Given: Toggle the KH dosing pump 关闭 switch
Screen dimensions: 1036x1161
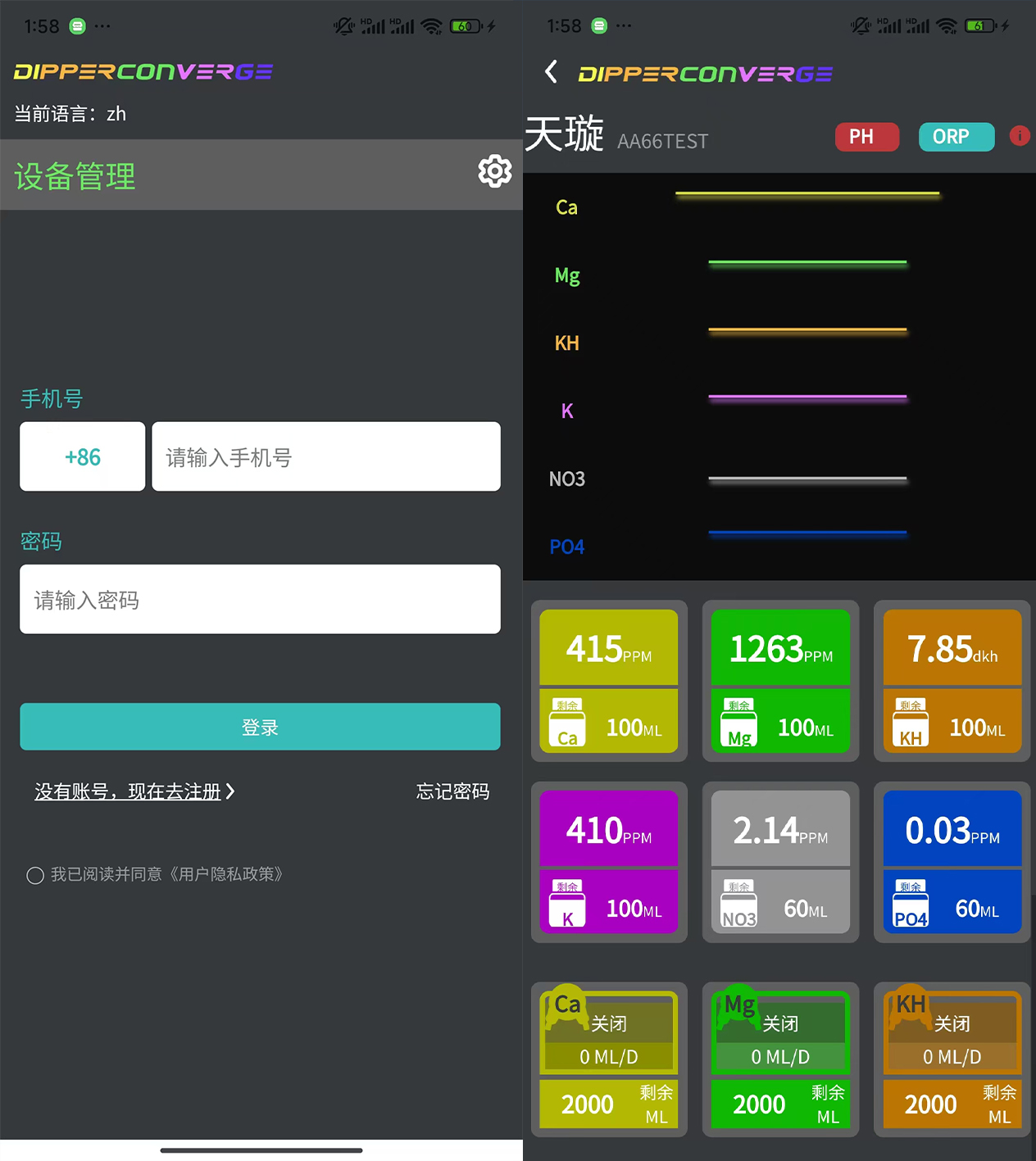Looking at the screenshot, I should [952, 1023].
